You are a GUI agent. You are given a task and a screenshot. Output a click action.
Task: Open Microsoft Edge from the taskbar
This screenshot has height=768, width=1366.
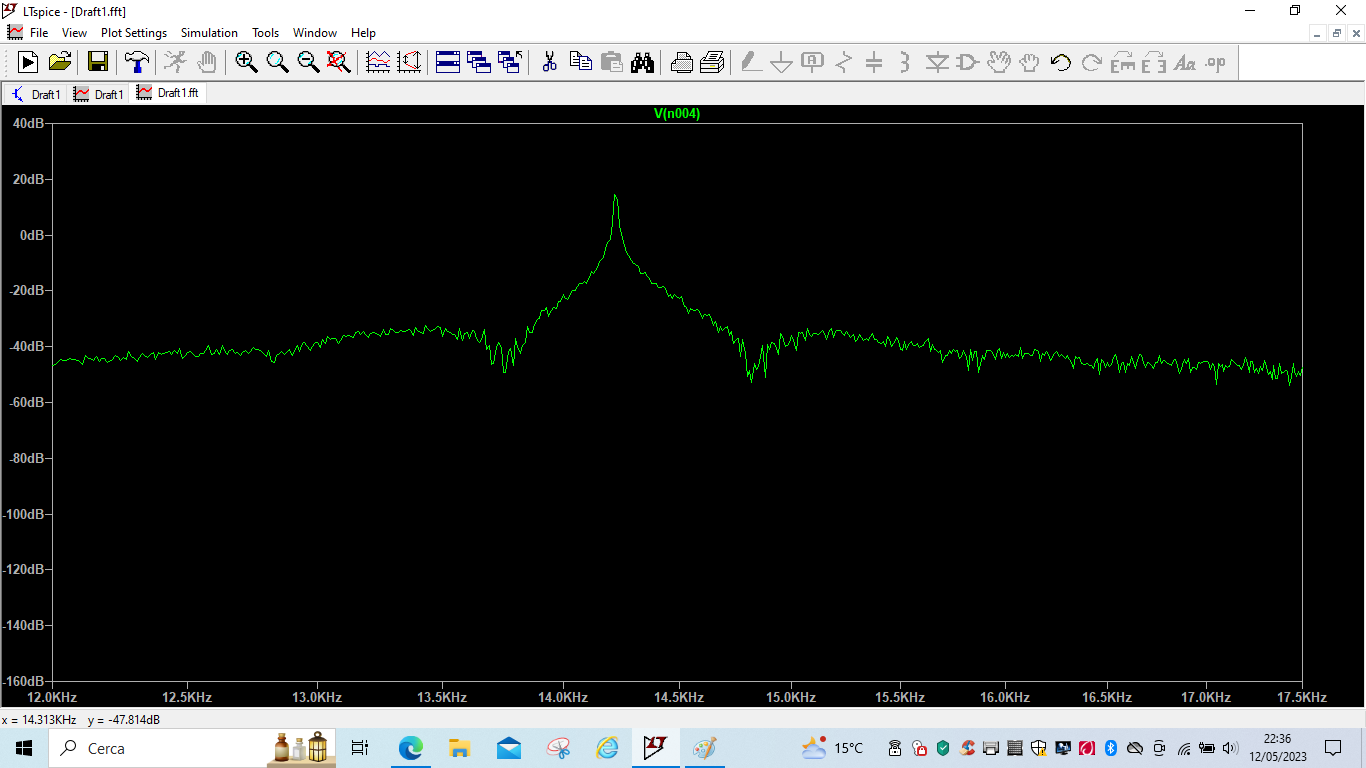click(x=410, y=748)
